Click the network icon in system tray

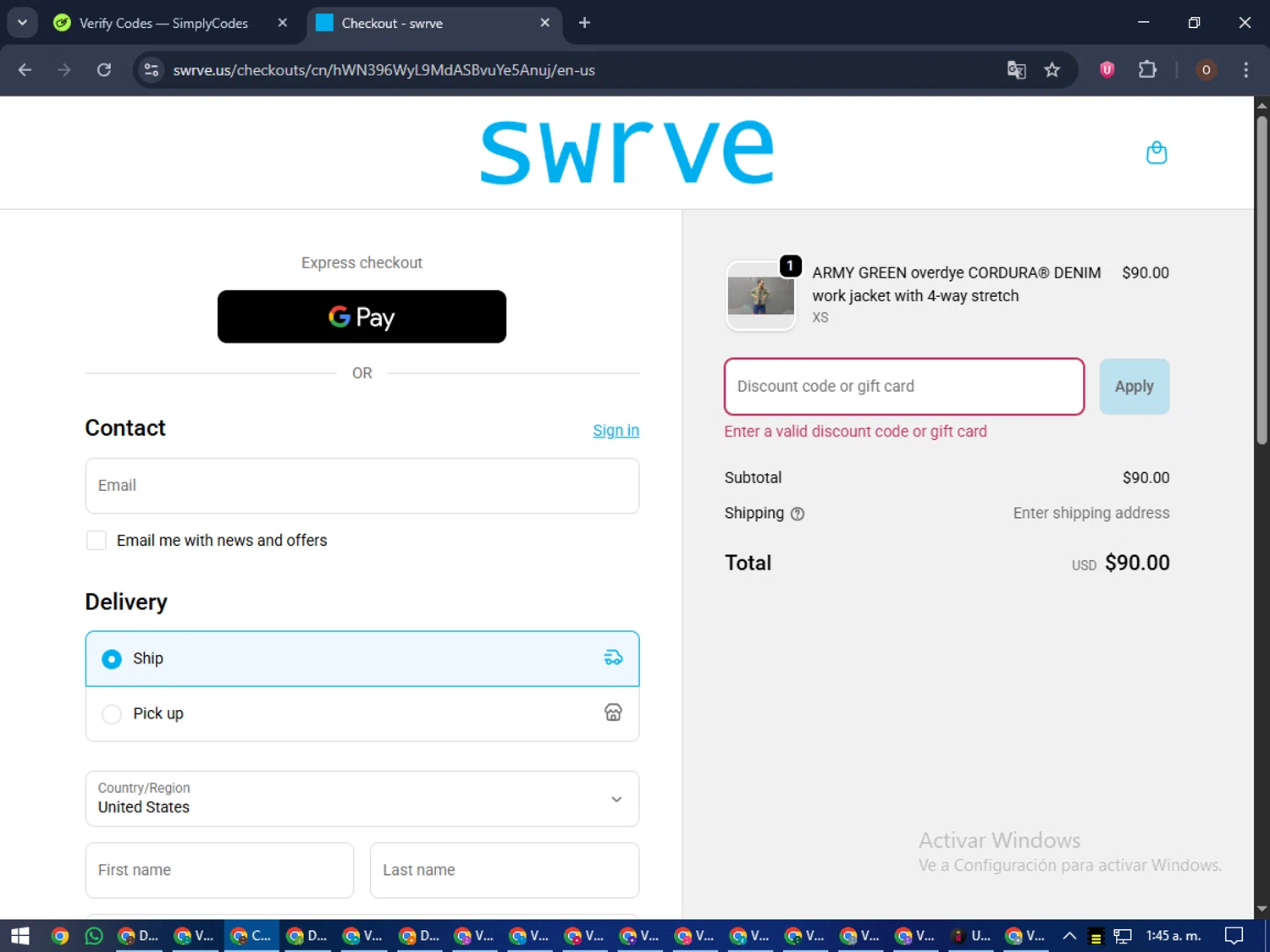[1123, 936]
